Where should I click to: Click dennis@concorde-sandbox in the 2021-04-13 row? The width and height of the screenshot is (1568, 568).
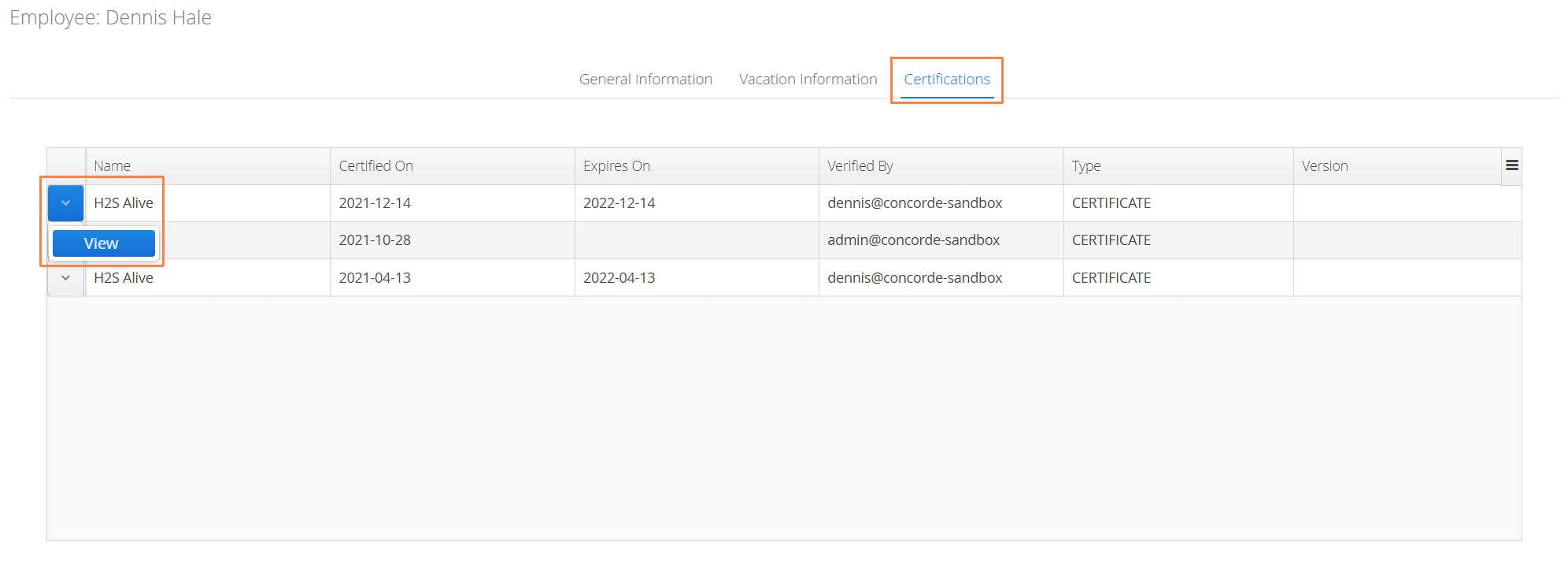(x=915, y=278)
